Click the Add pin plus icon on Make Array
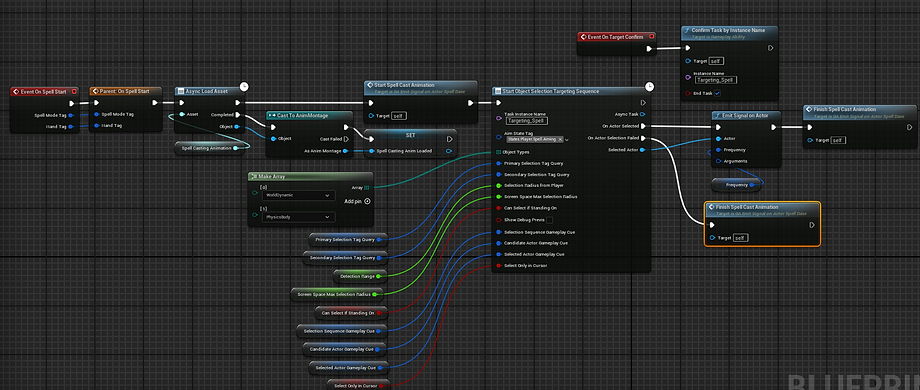920x390 pixels. click(x=367, y=201)
